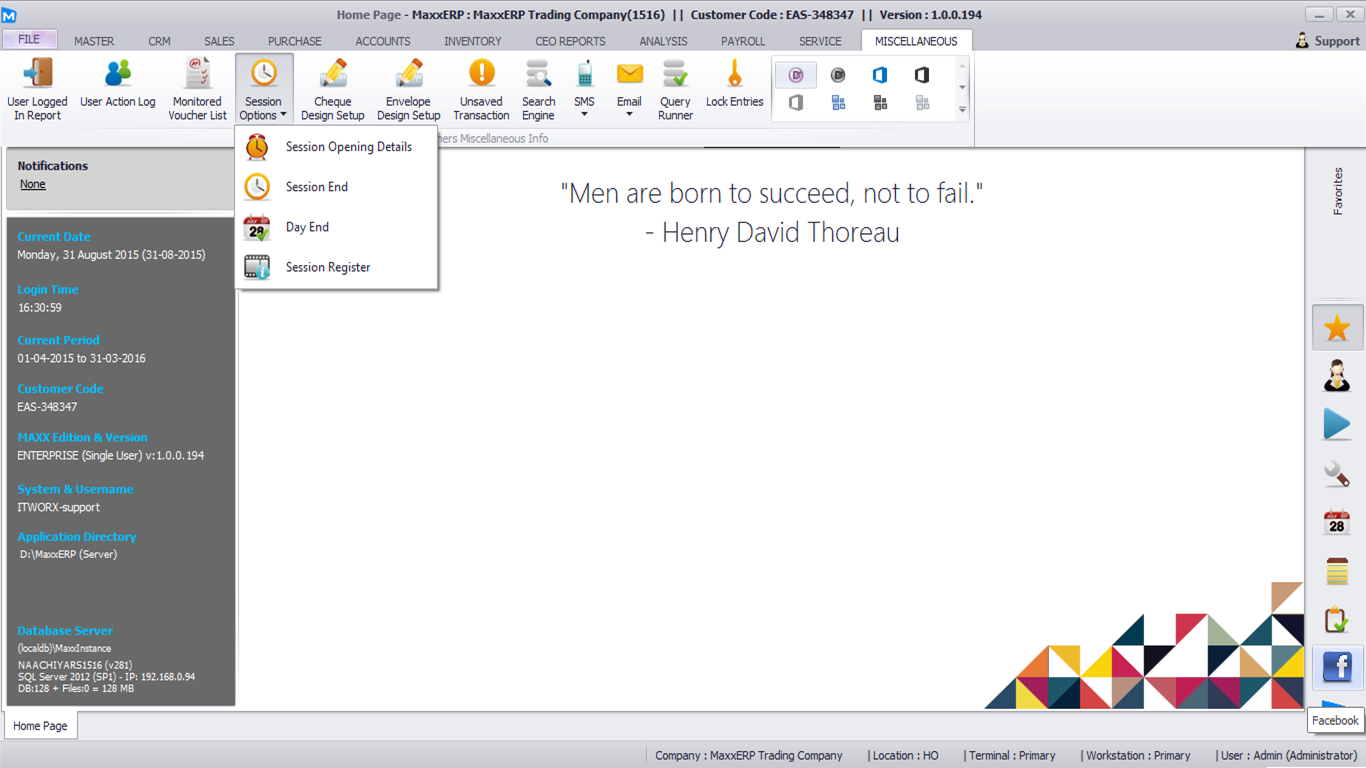Click the None notifications link
1366x768 pixels.
(x=33, y=184)
